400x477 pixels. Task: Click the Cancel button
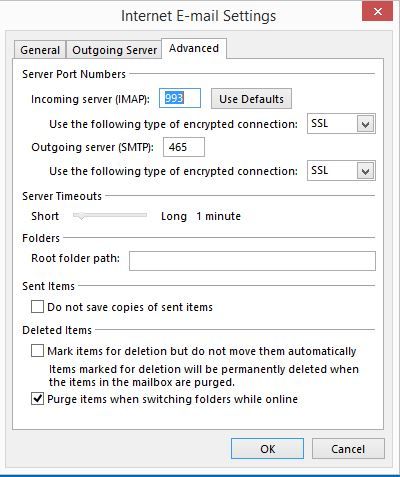click(x=348, y=449)
